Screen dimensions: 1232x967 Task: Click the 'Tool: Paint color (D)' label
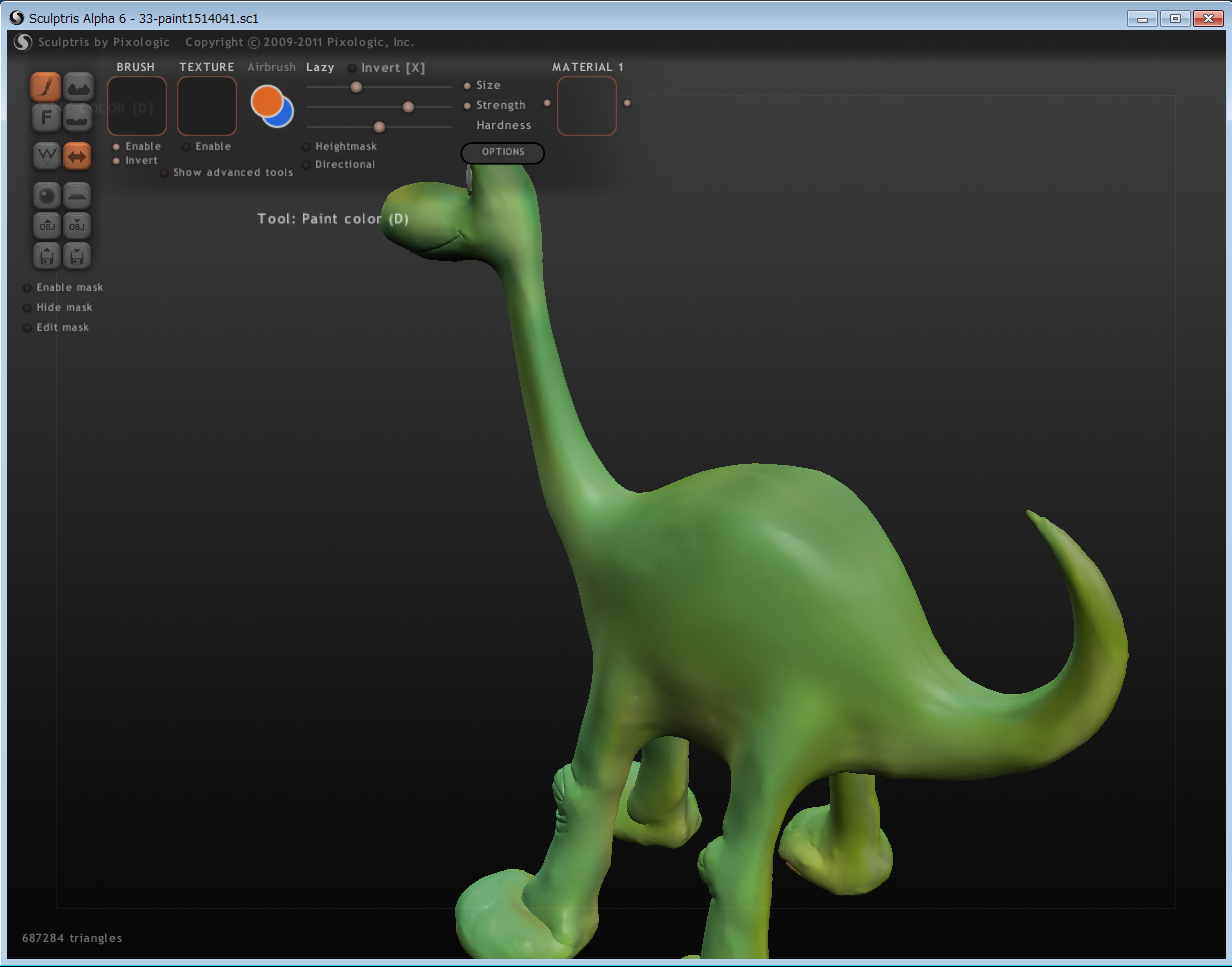(x=333, y=219)
